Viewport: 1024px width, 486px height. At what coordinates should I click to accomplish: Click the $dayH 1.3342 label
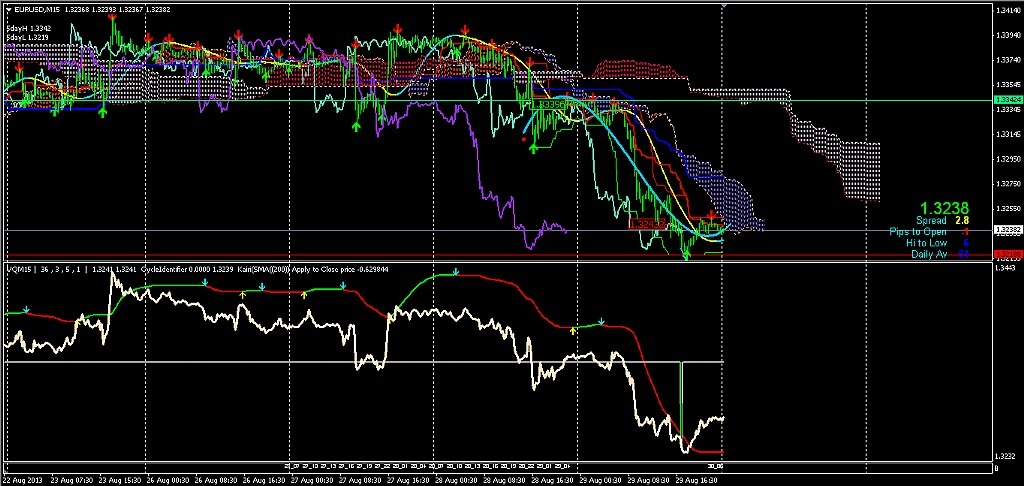point(29,29)
